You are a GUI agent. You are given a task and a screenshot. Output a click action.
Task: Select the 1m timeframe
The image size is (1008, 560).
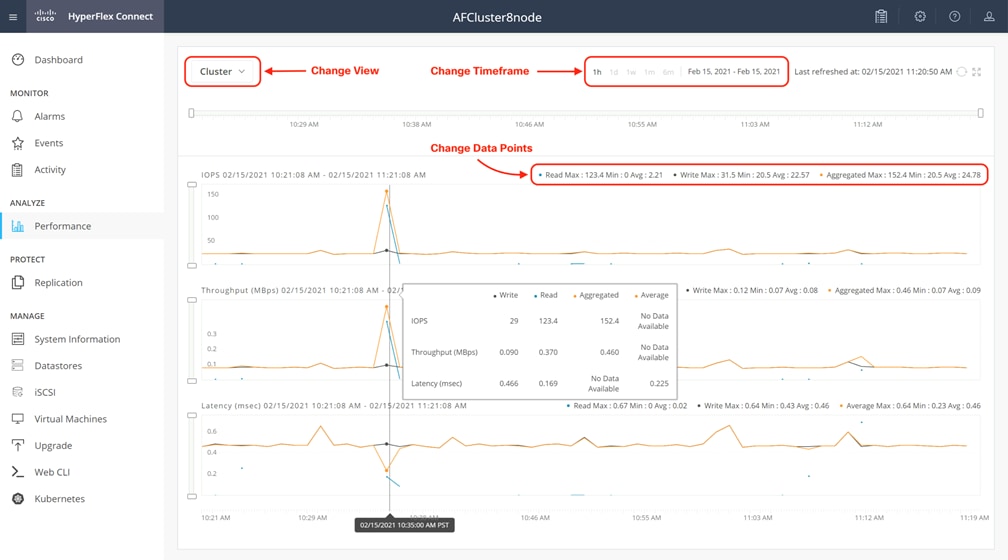649,72
